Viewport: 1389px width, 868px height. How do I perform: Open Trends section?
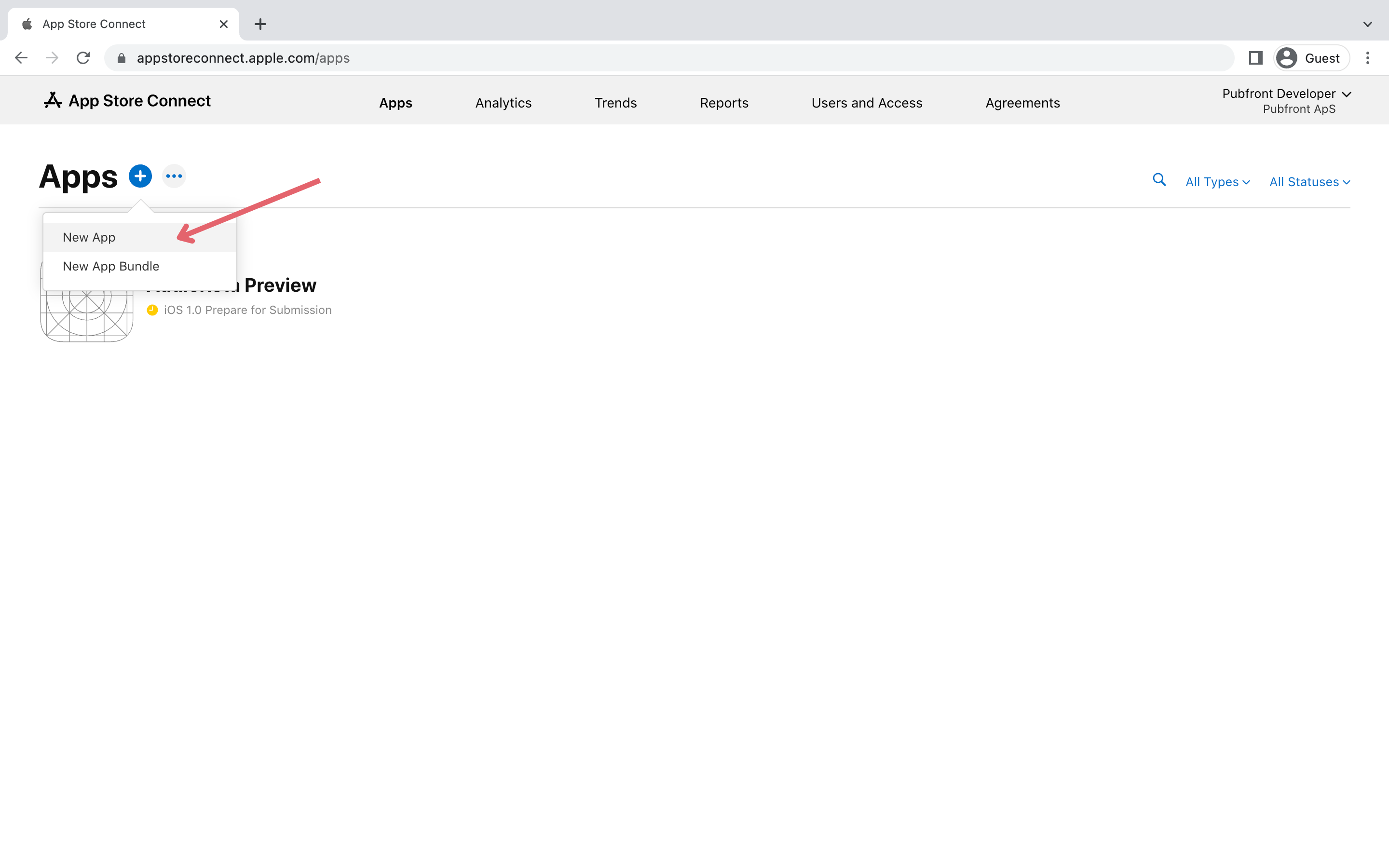[x=615, y=103]
